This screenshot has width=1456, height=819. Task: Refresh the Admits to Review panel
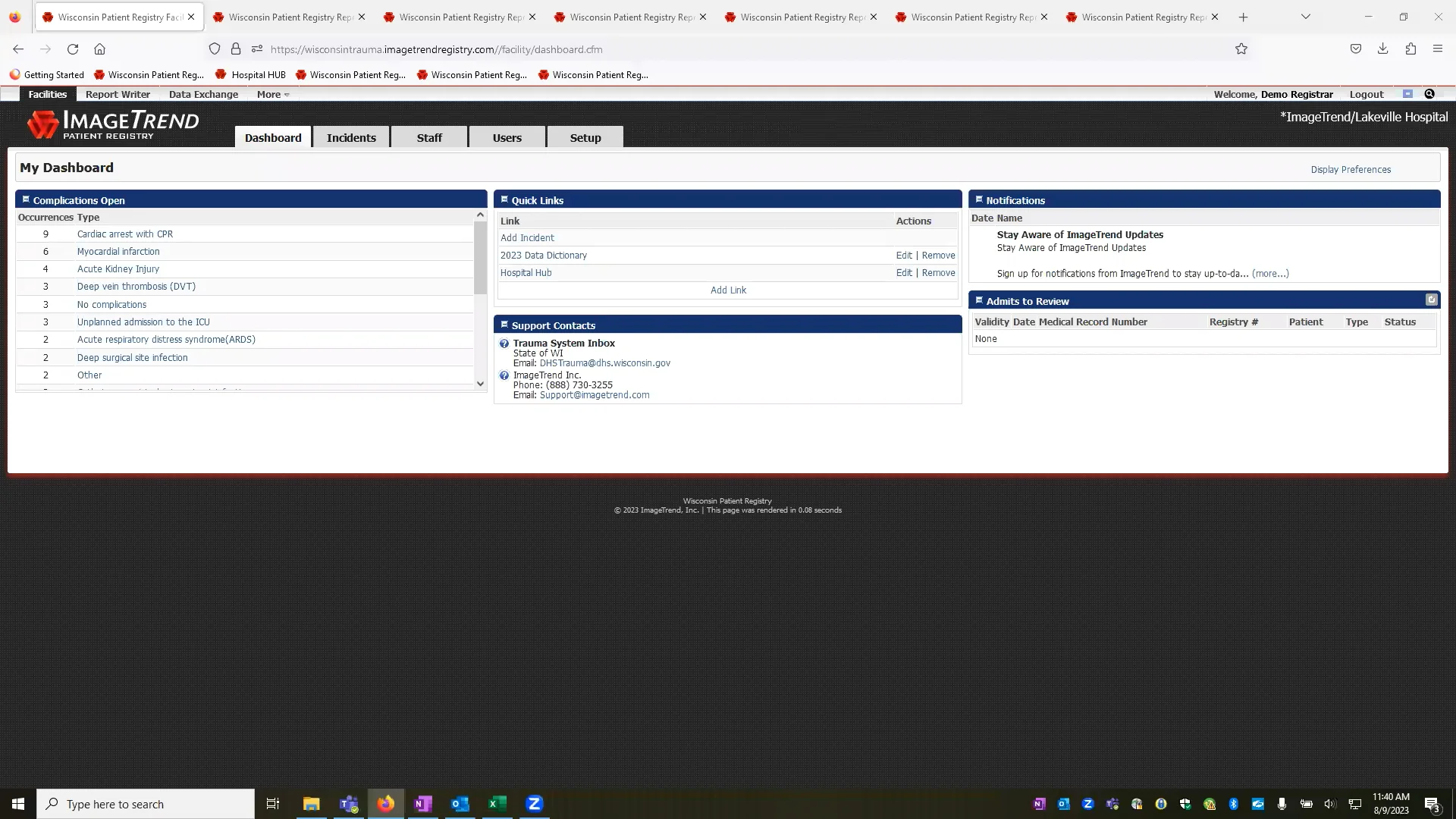1431,300
